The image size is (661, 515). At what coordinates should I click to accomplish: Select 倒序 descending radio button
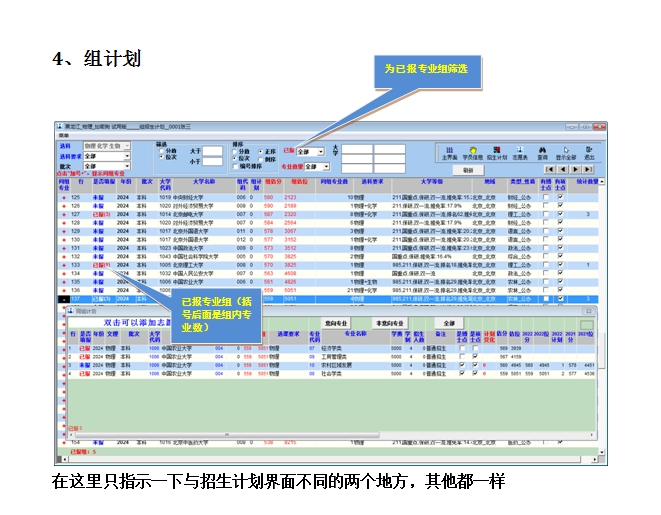click(x=261, y=159)
